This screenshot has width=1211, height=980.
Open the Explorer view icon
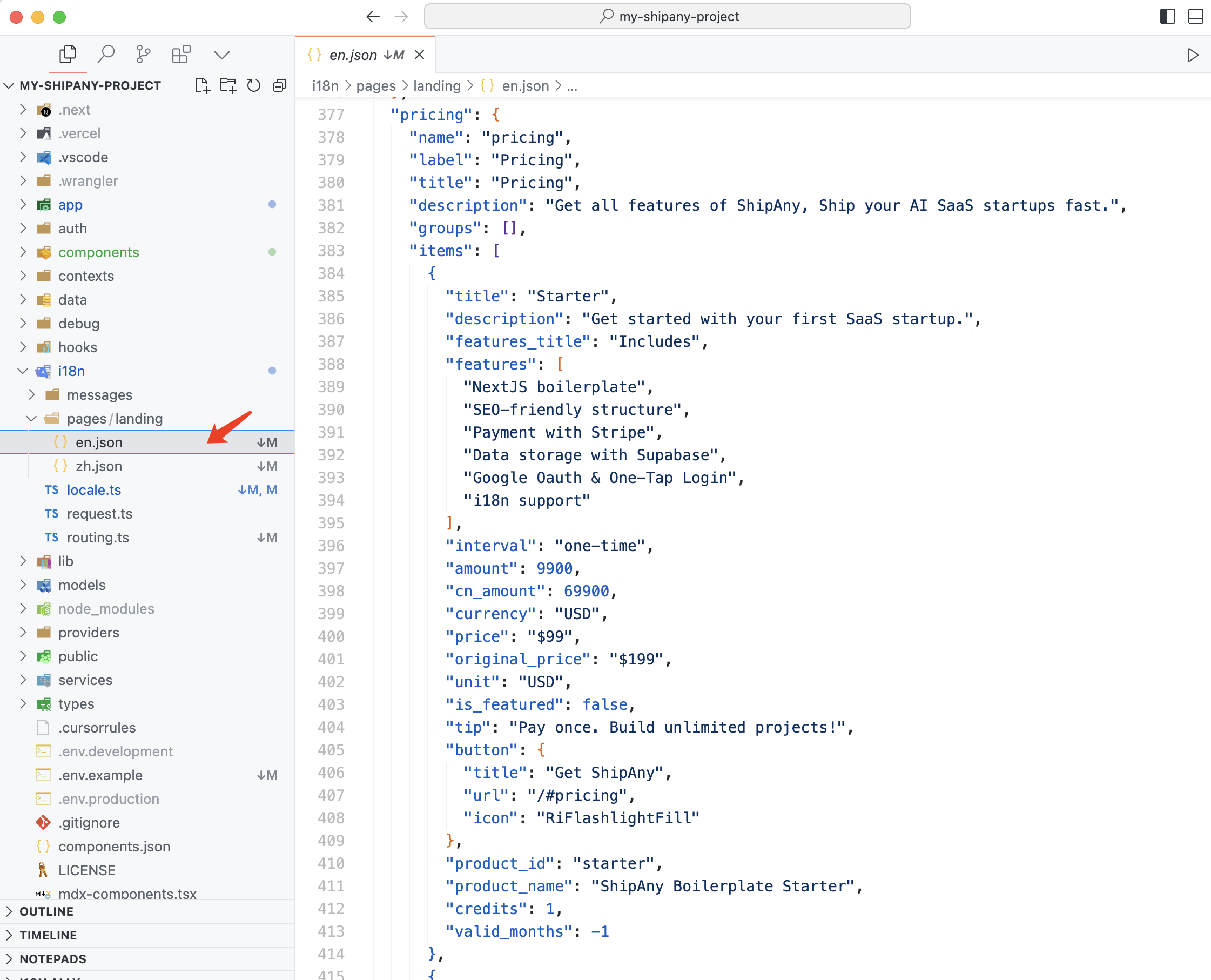(x=68, y=54)
